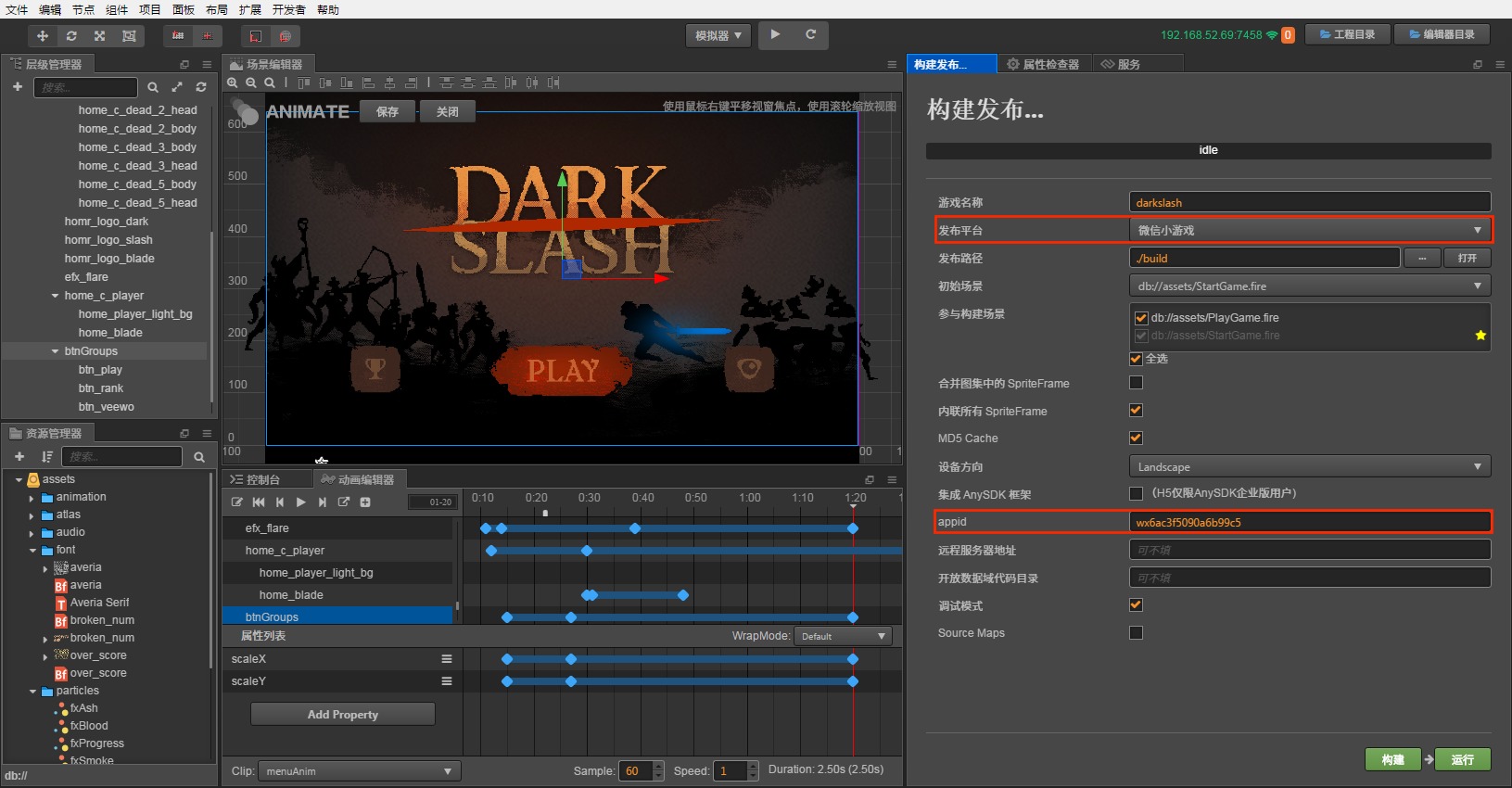
Task: Click the search icon in the assets panel
Action: (199, 457)
